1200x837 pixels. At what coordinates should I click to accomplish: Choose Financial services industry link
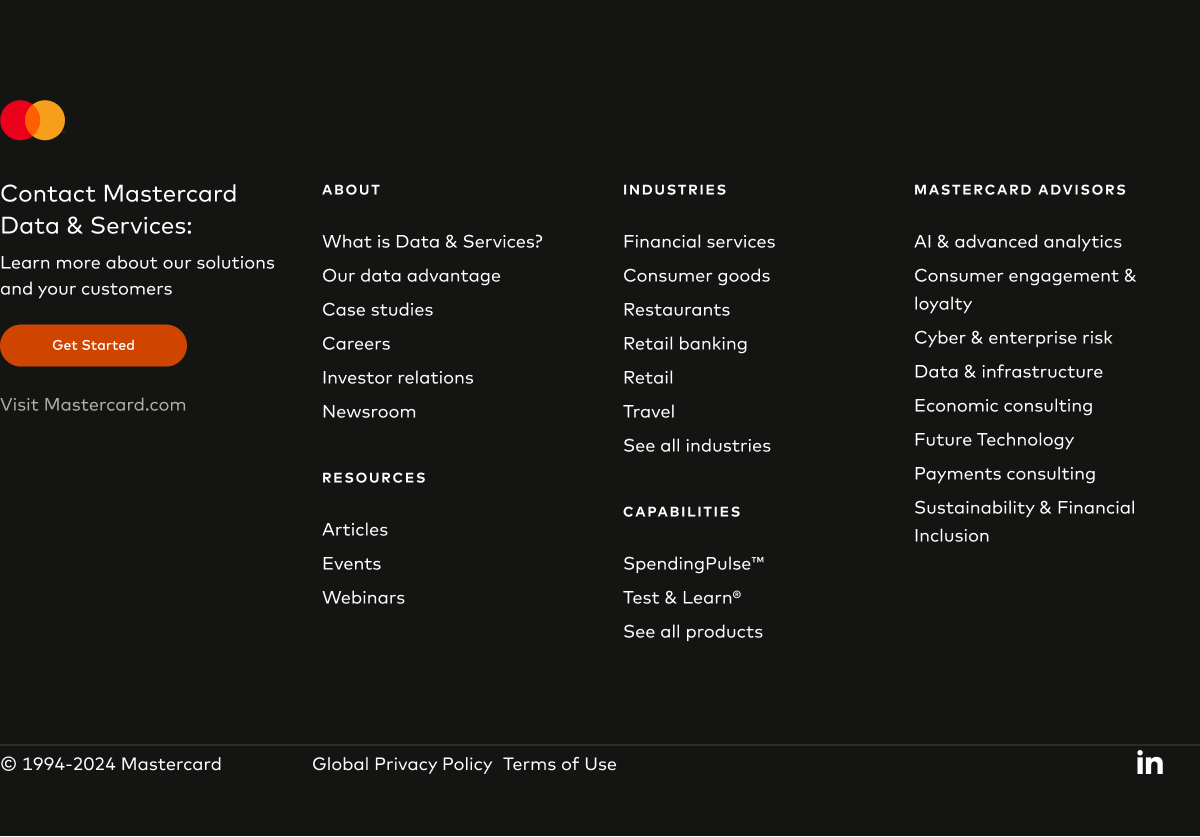tap(699, 242)
